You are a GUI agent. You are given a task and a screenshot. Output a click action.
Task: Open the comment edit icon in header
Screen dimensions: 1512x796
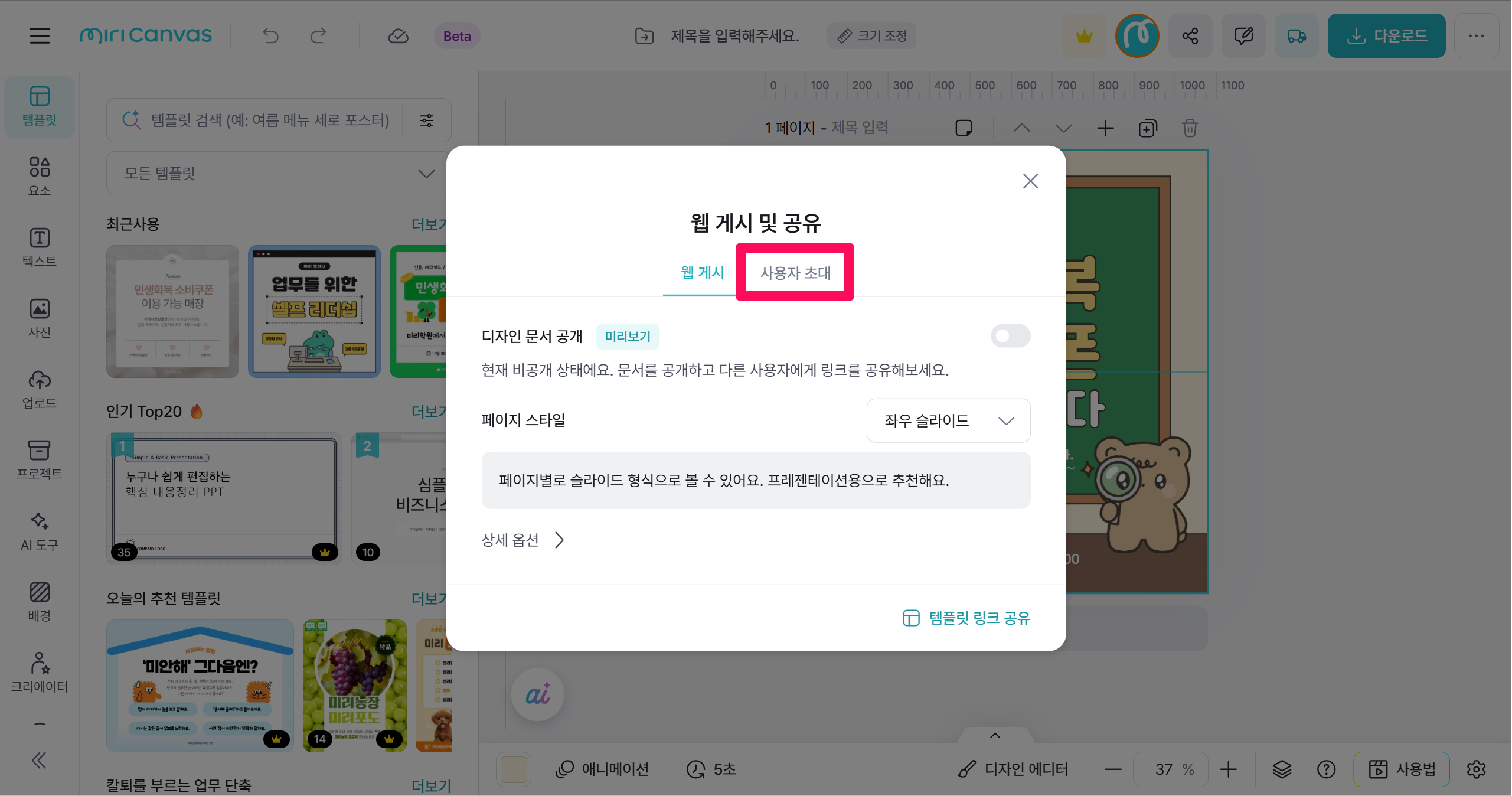(1243, 36)
